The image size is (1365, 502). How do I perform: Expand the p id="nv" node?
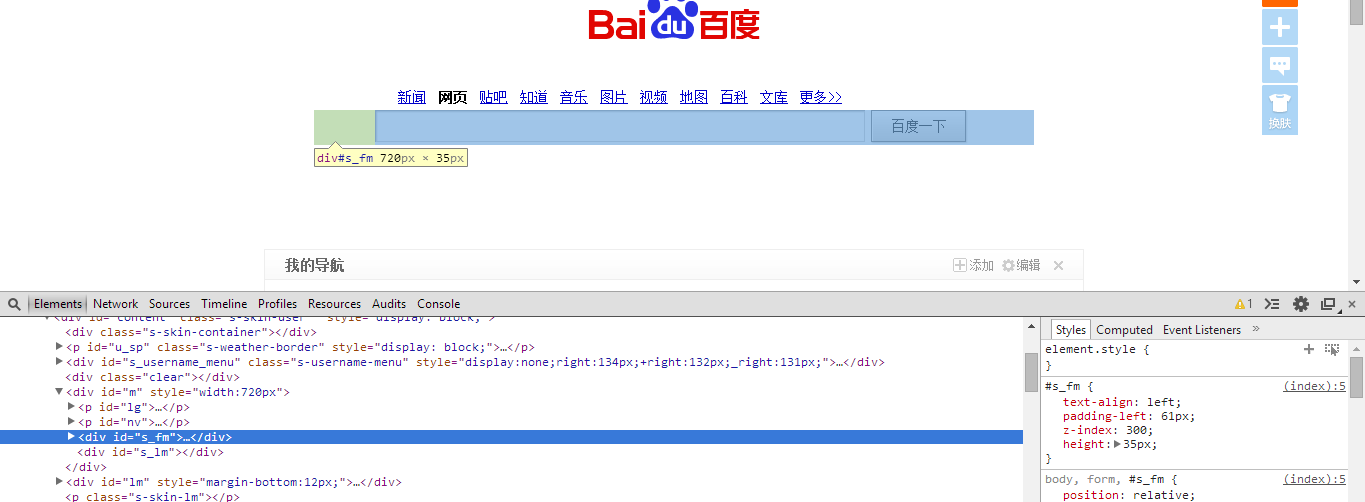(x=71, y=422)
